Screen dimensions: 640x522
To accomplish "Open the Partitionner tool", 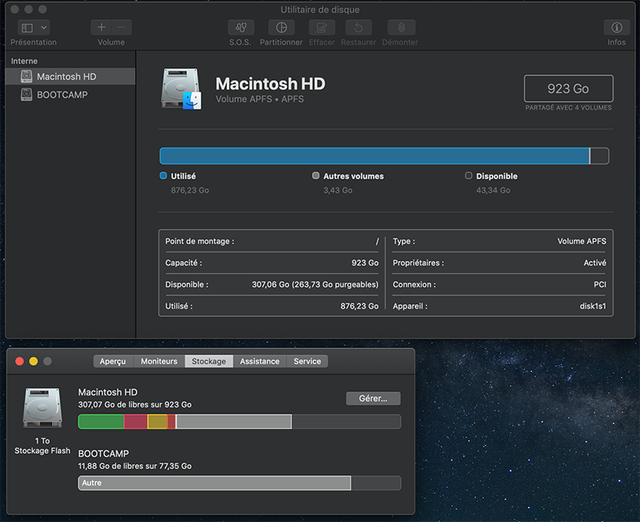I will point(281,27).
